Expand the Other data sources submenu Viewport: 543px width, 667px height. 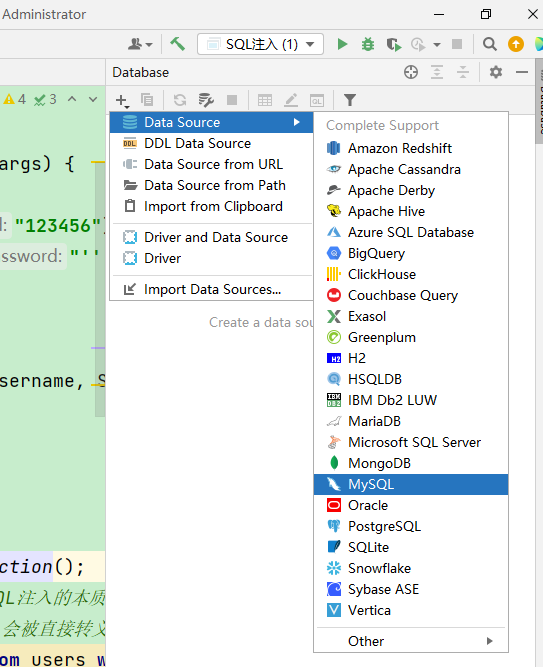click(x=411, y=641)
